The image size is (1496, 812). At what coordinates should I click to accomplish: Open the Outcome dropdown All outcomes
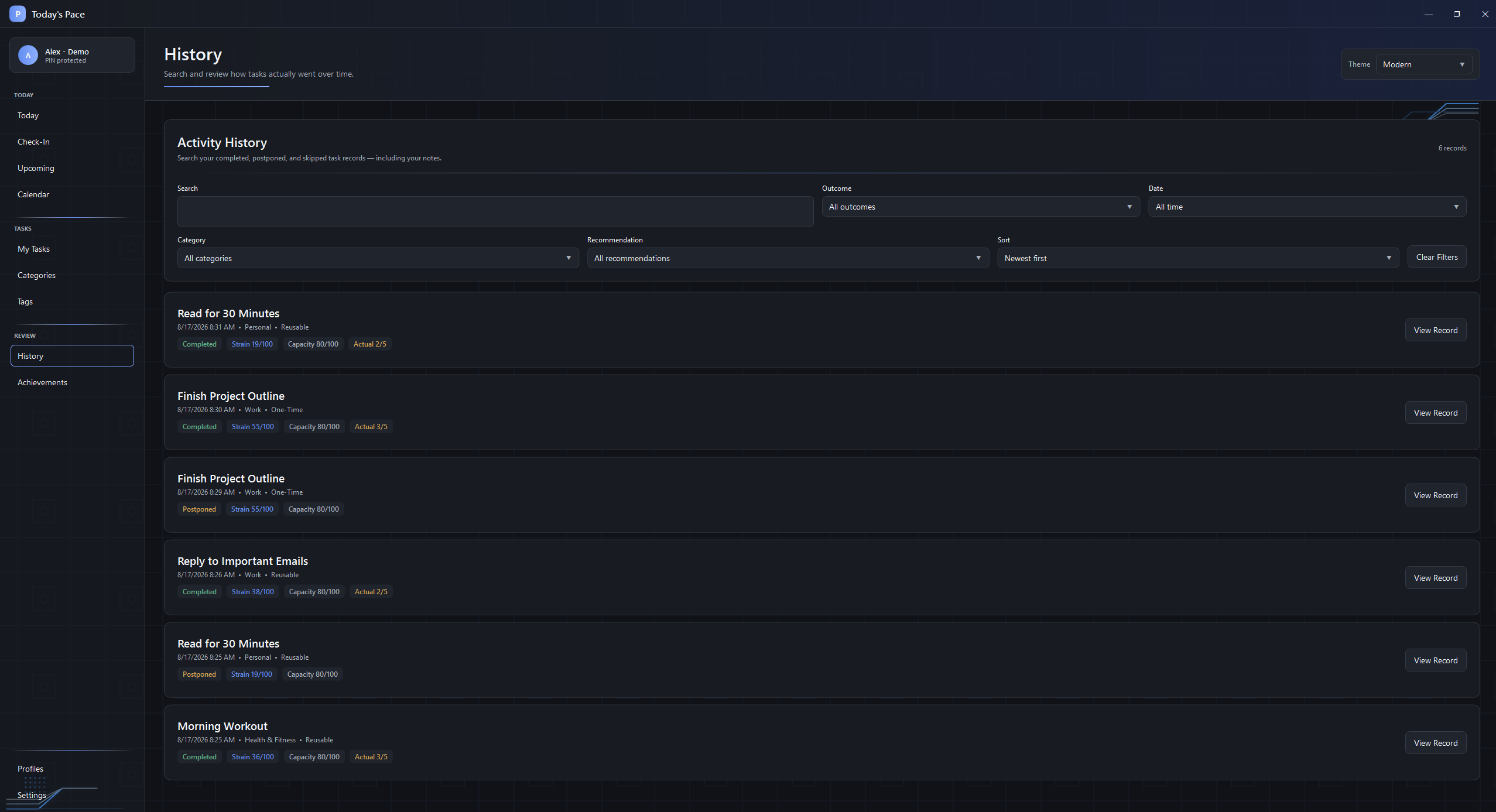[x=981, y=207]
